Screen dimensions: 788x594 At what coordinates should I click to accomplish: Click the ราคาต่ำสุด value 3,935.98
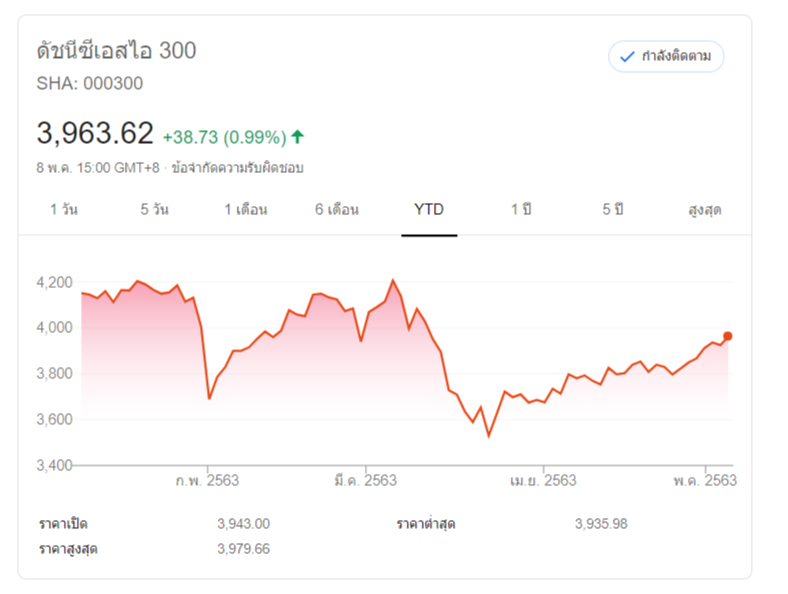601,523
